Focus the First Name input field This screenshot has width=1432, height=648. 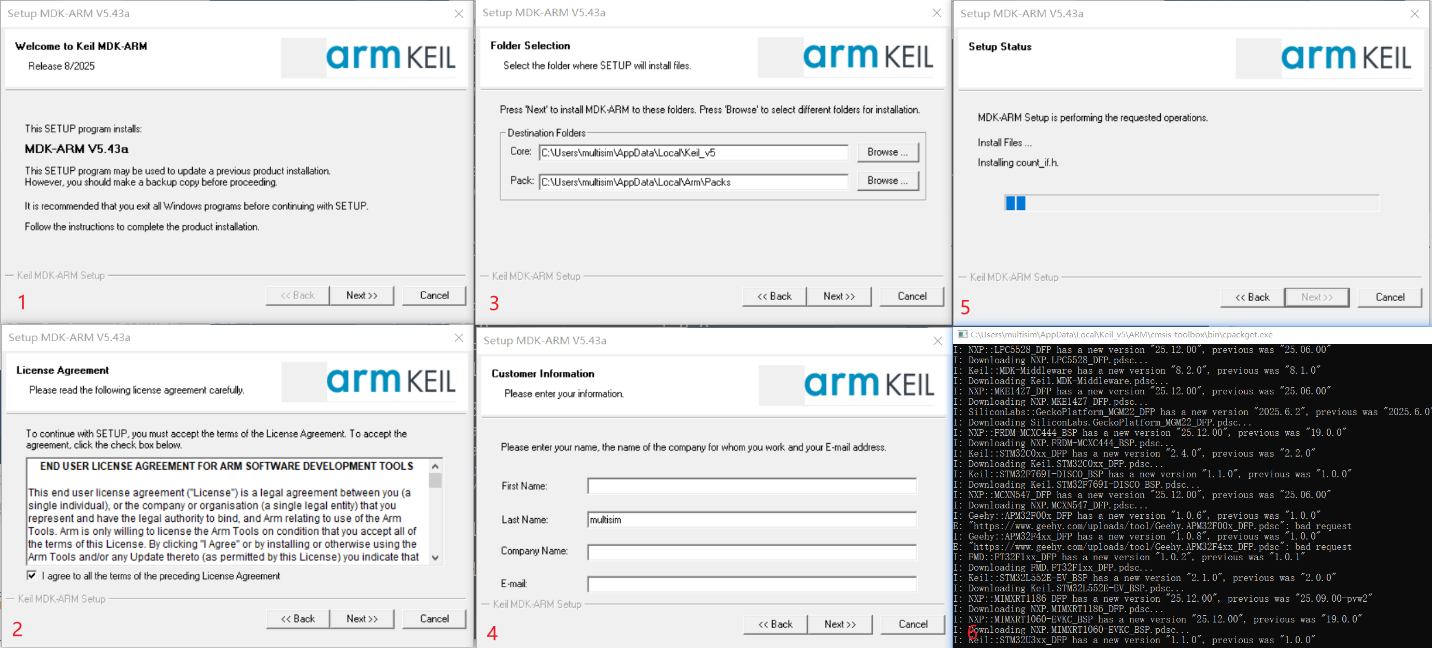point(752,486)
